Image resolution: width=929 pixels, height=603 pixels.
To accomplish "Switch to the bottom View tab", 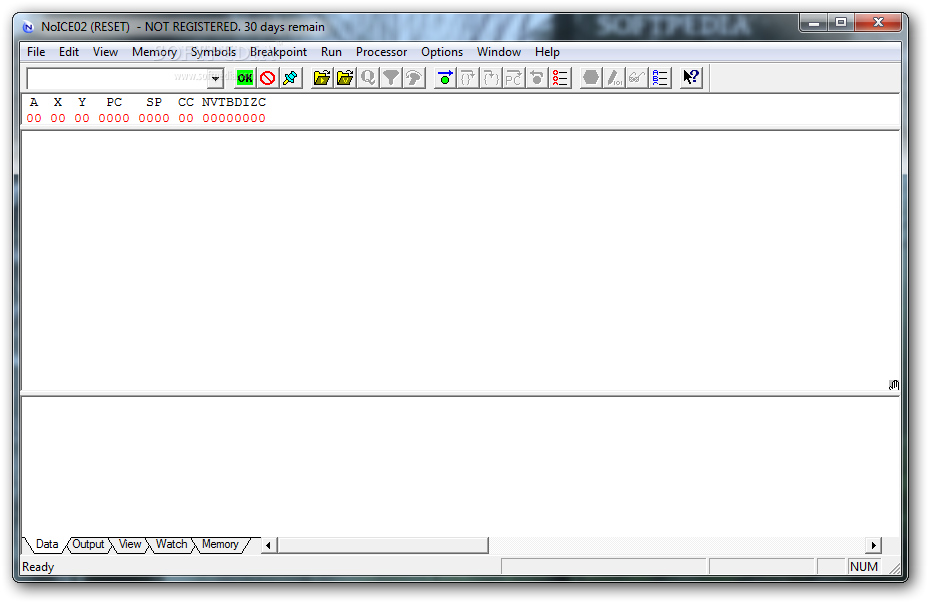I will (130, 544).
